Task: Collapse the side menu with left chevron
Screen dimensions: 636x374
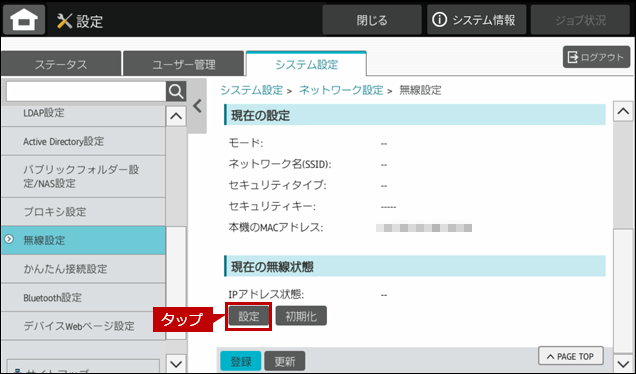Action: (197, 106)
